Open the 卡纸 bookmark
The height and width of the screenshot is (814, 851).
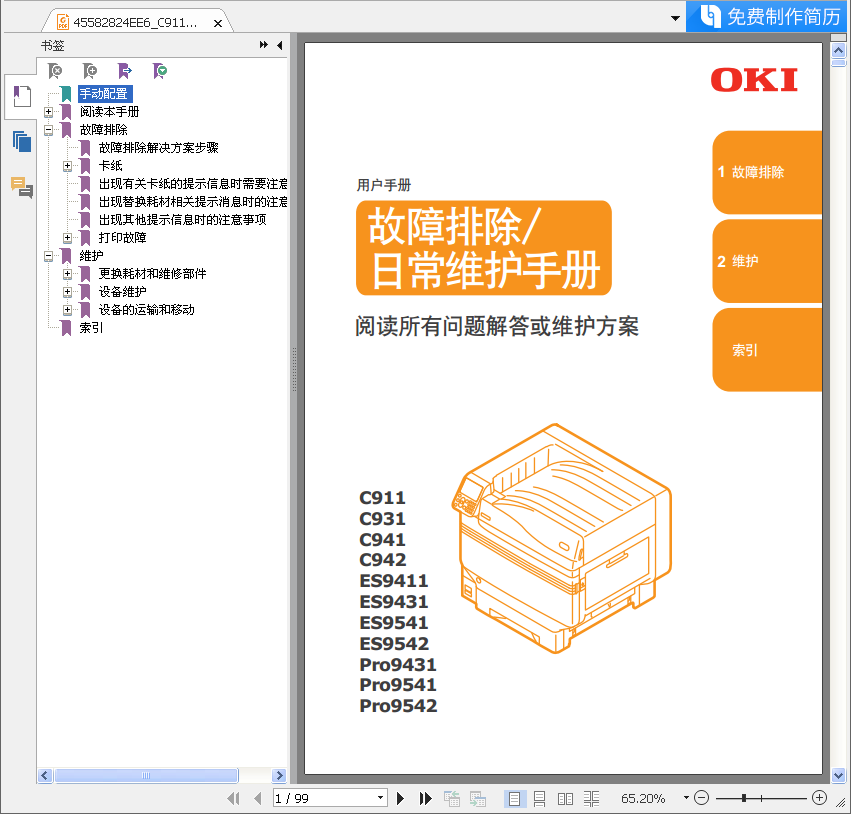pos(111,166)
